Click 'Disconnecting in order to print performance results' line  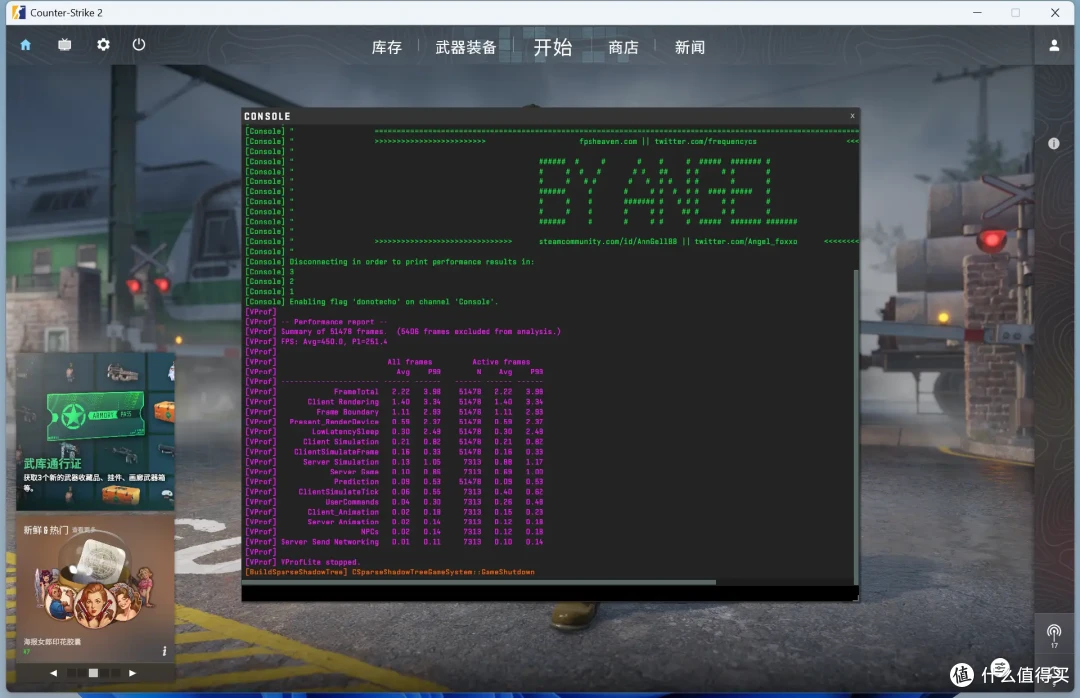click(411, 262)
